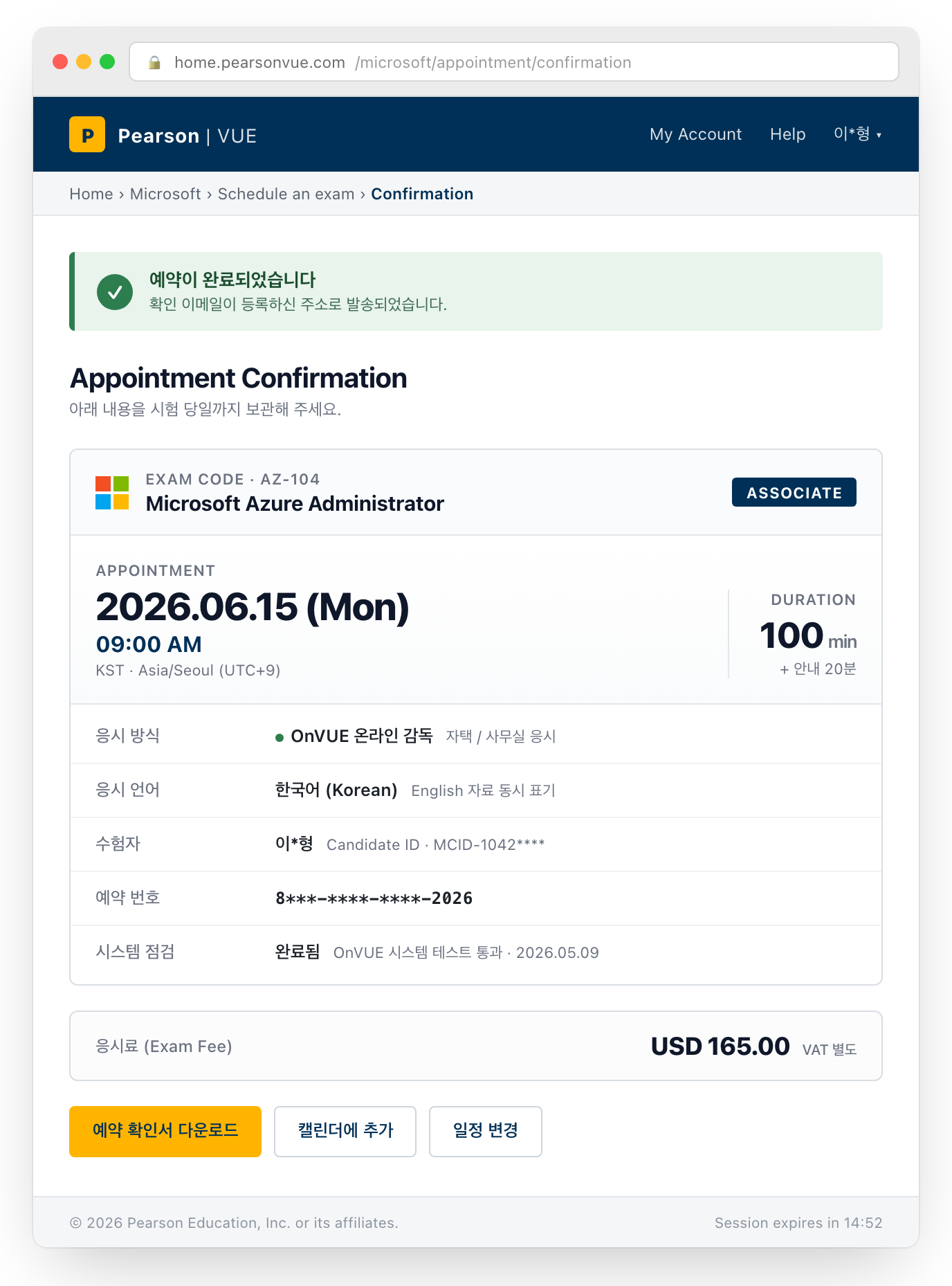This screenshot has height=1286, width=952.
Task: Click the 응시 언어 row label
Action: pos(128,789)
